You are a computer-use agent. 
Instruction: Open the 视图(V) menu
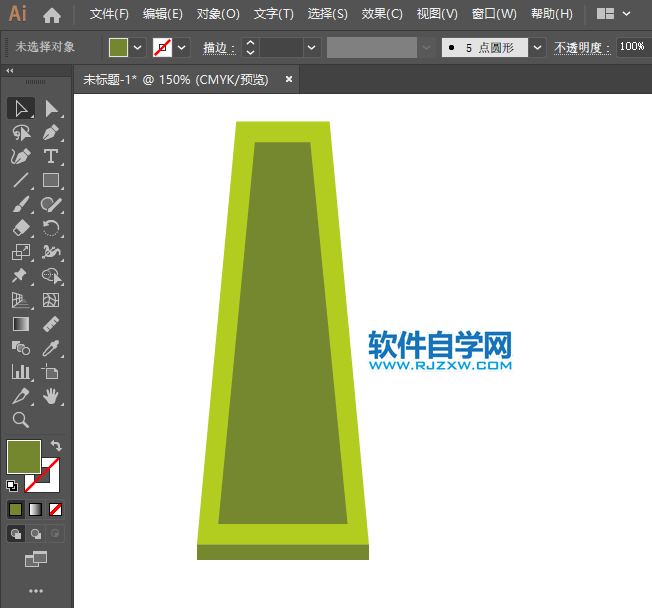pyautogui.click(x=437, y=14)
